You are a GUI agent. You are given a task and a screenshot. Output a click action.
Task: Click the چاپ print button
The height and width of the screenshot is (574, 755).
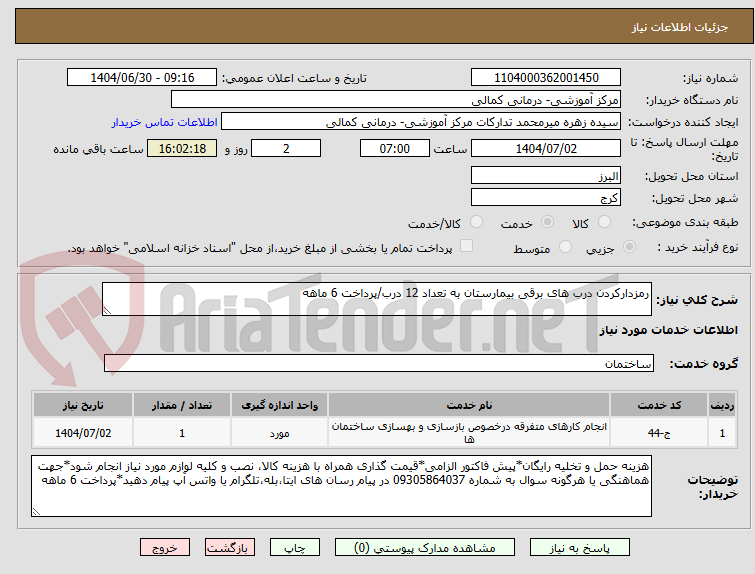coord(295,548)
